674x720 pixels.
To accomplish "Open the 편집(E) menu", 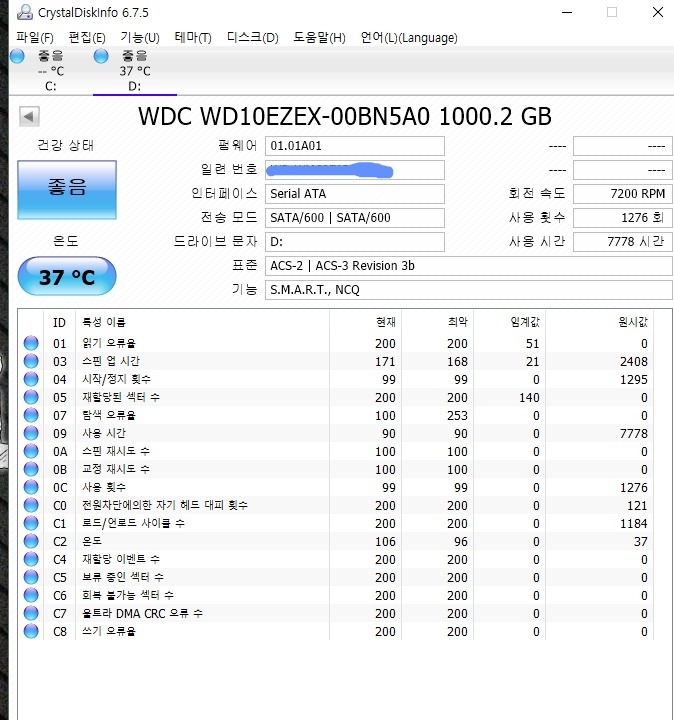I will click(x=87, y=38).
